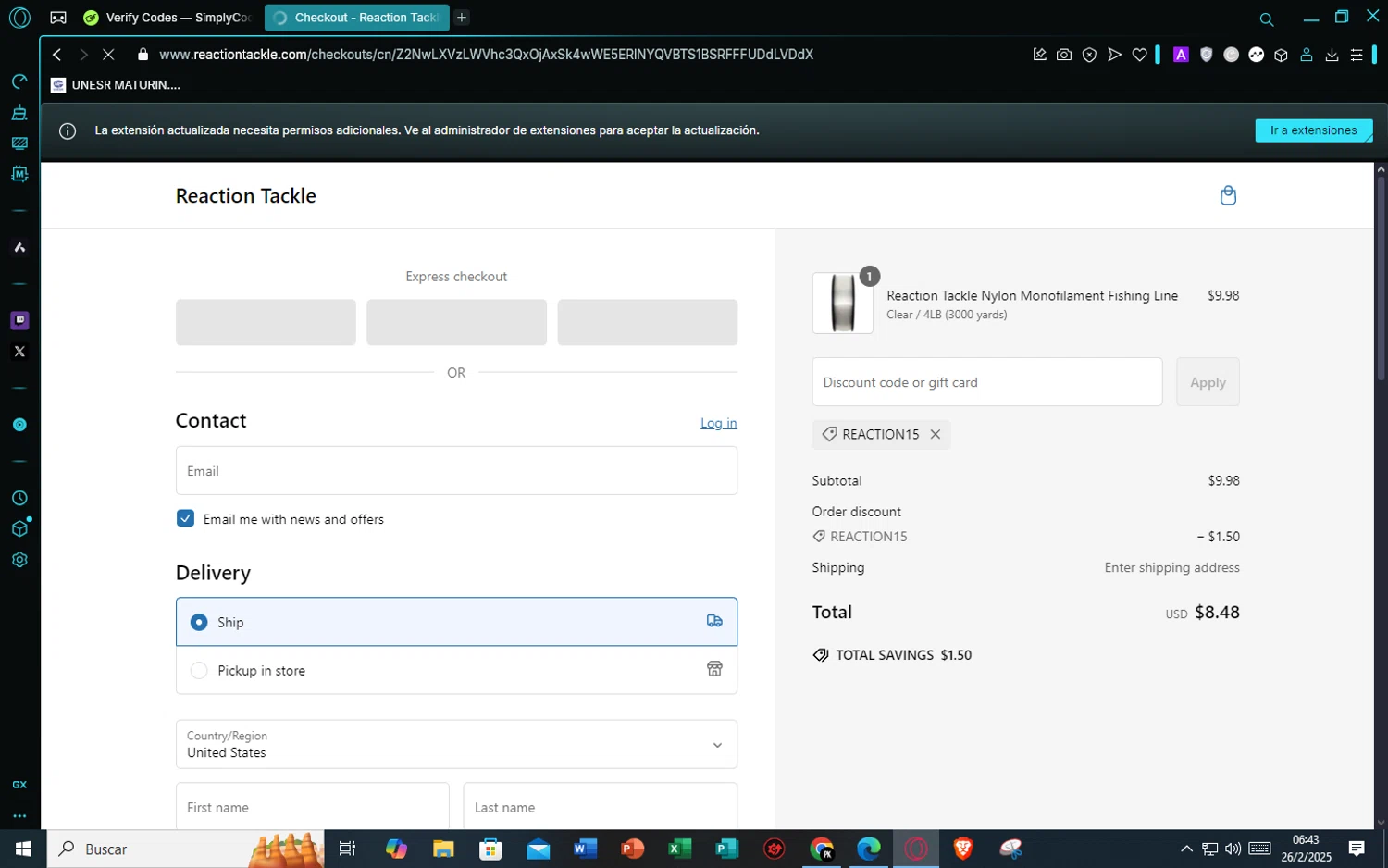Open the Player icon in the sidebar
The width and height of the screenshot is (1388, 868).
pyautogui.click(x=19, y=425)
